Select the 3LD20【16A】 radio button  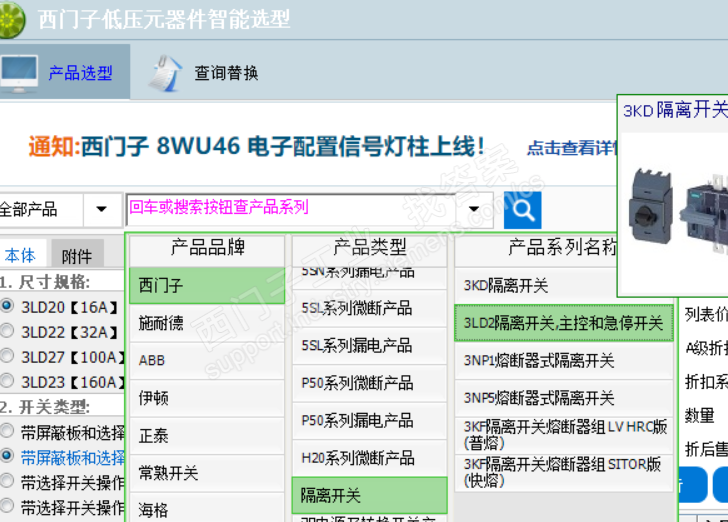tap(7, 306)
